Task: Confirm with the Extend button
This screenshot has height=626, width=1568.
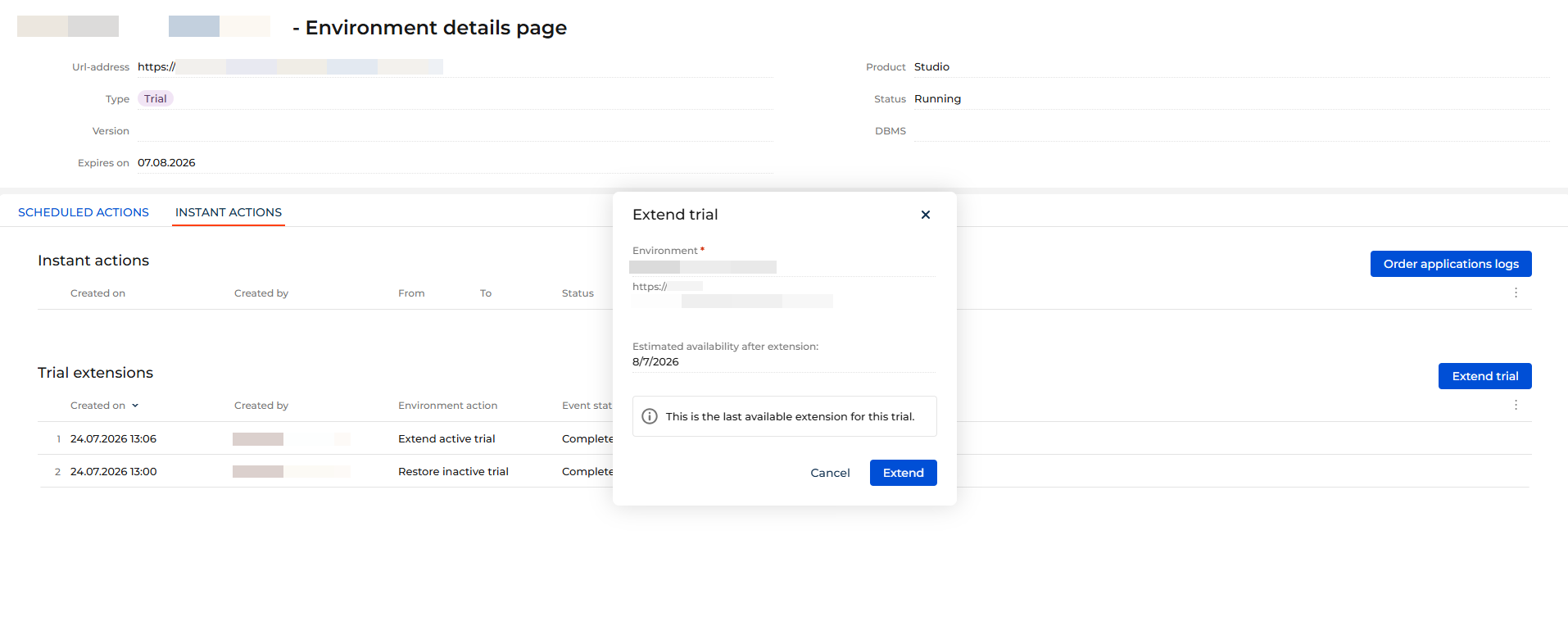Action: point(903,473)
